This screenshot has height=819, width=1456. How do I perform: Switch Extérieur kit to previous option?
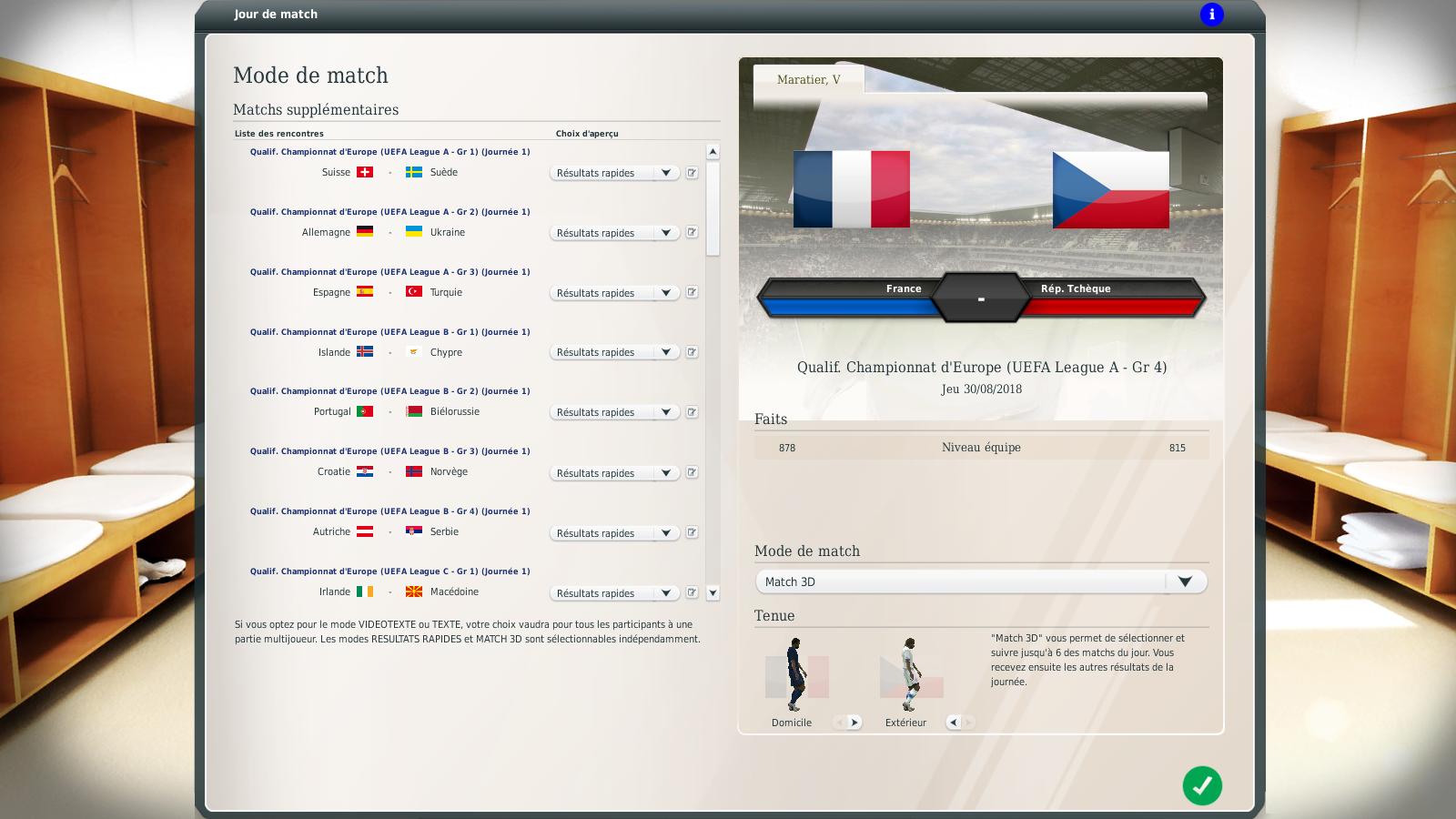click(953, 723)
